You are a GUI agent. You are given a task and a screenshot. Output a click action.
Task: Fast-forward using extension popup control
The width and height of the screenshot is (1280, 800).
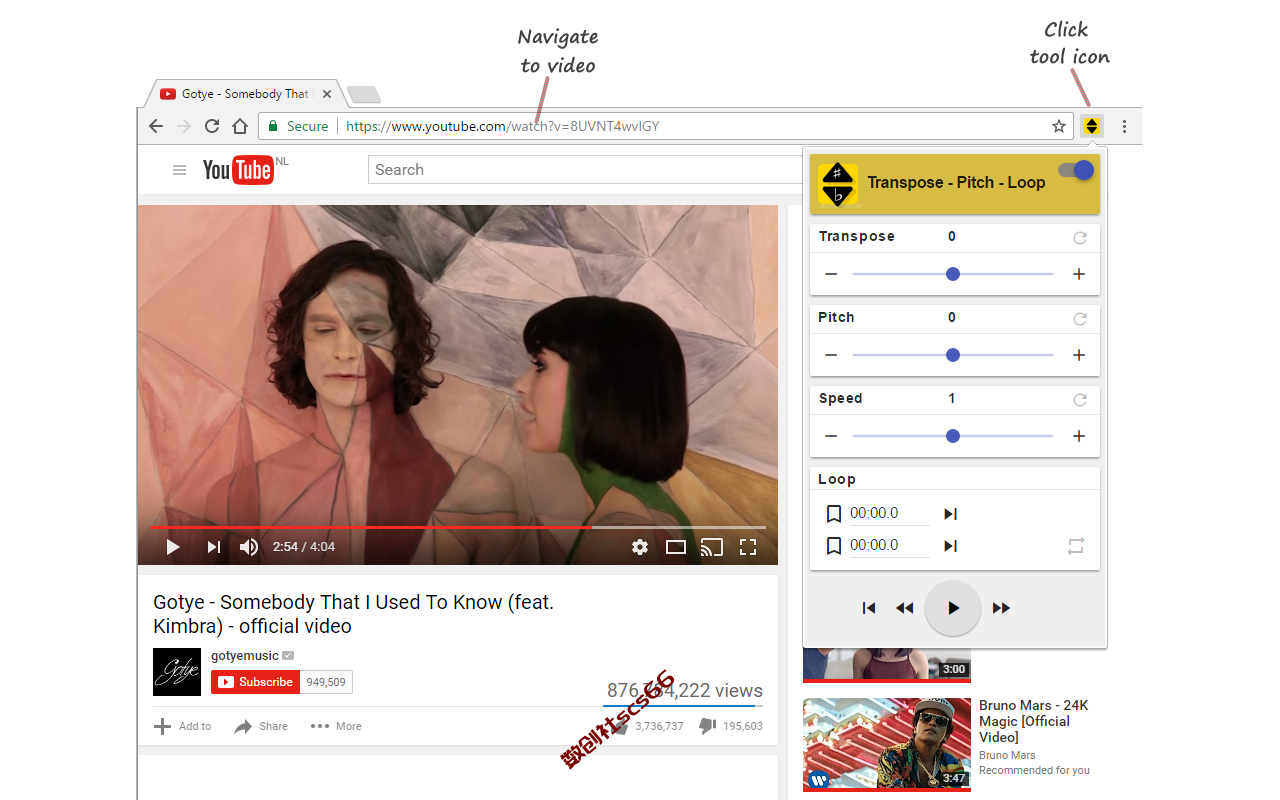pos(1001,608)
